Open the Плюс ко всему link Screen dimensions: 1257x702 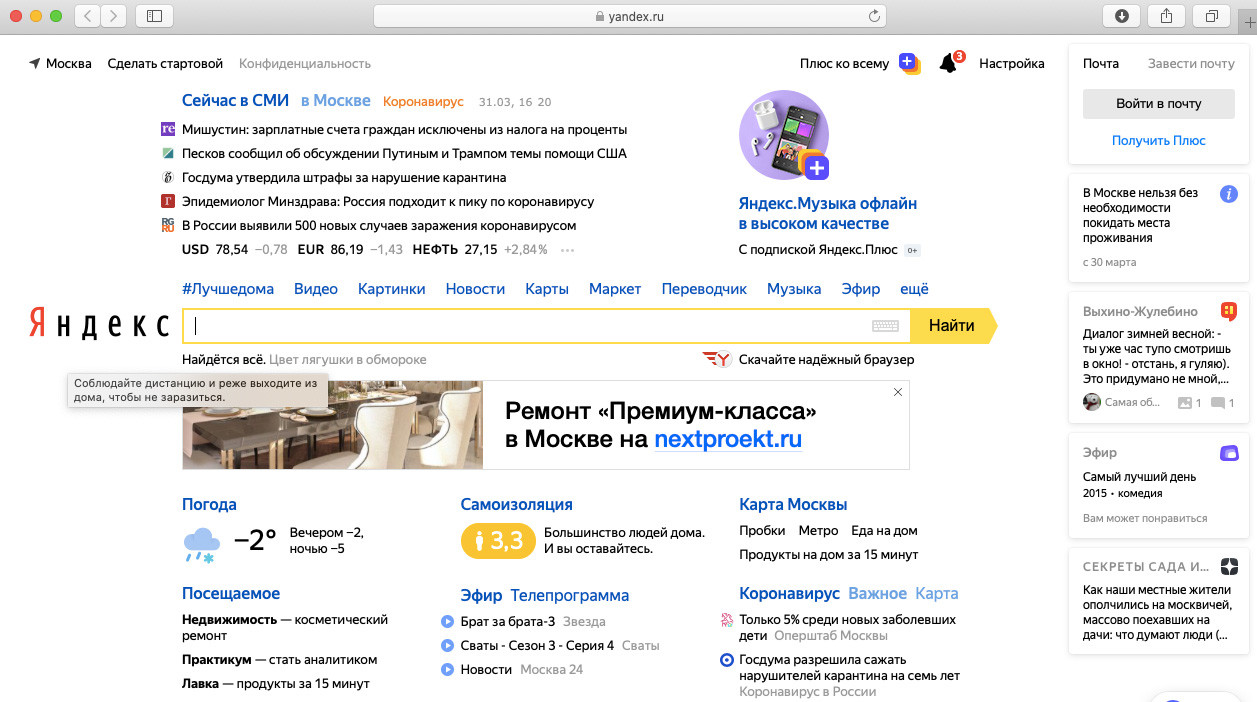[x=844, y=63]
